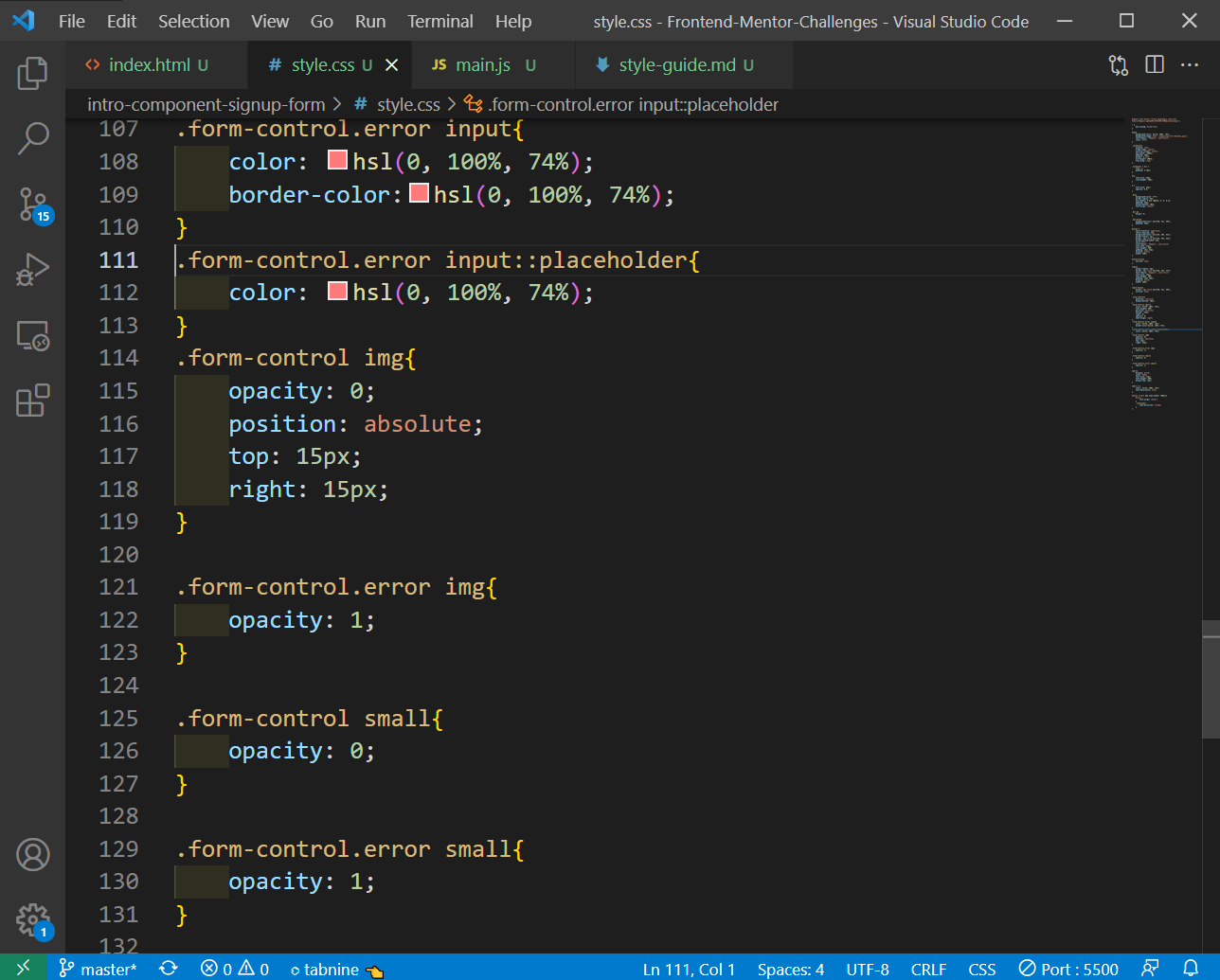Open the Go menu
1220x980 pixels.
[322, 21]
